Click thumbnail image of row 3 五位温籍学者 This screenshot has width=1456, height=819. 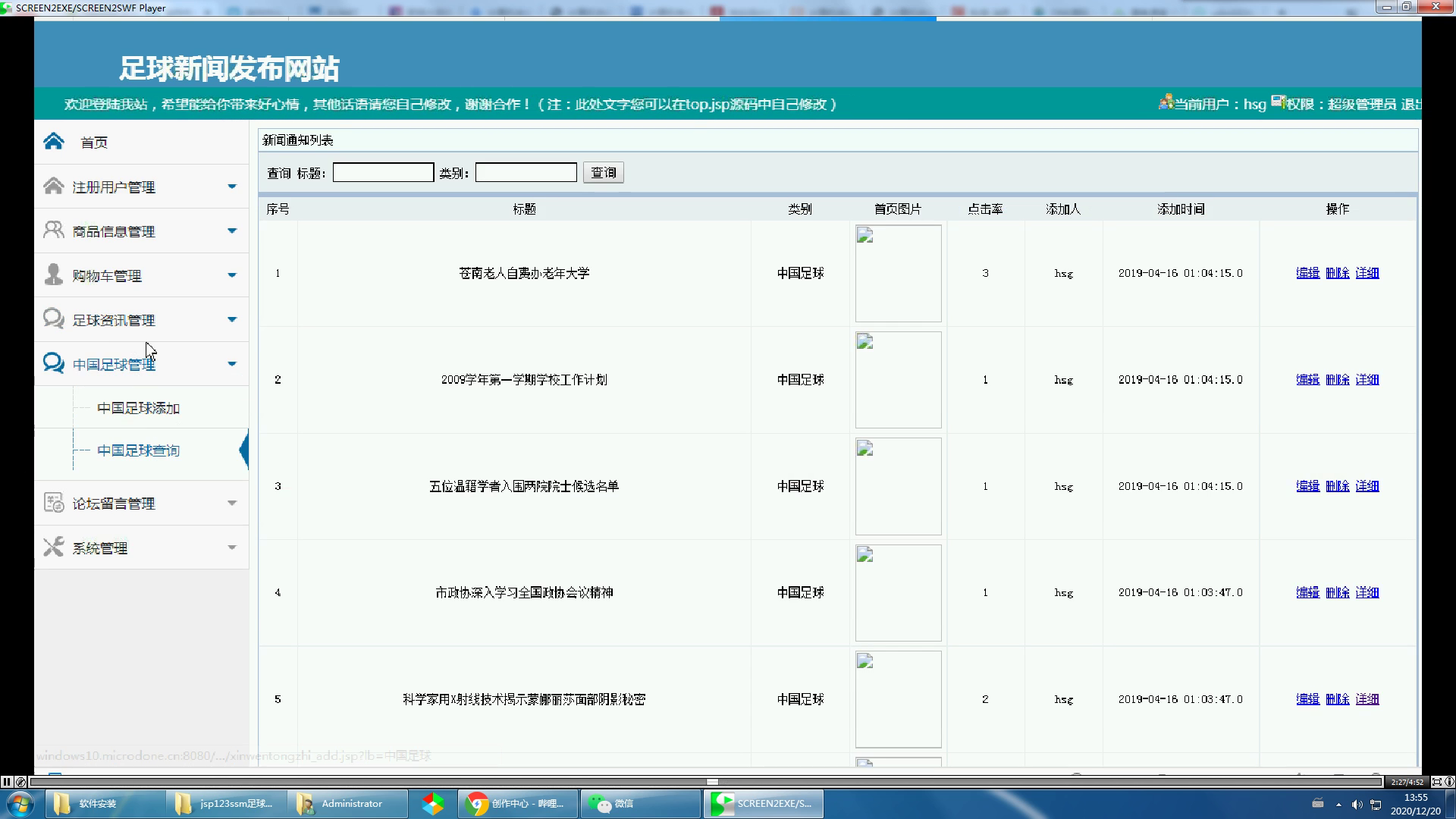coord(898,486)
